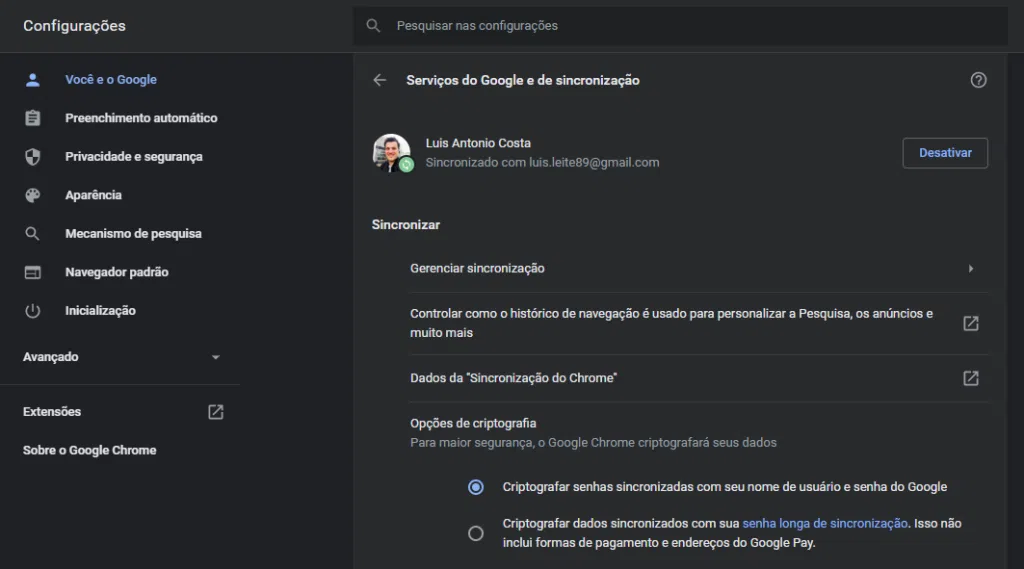Follow the senha longa de sincronização link

point(825,524)
